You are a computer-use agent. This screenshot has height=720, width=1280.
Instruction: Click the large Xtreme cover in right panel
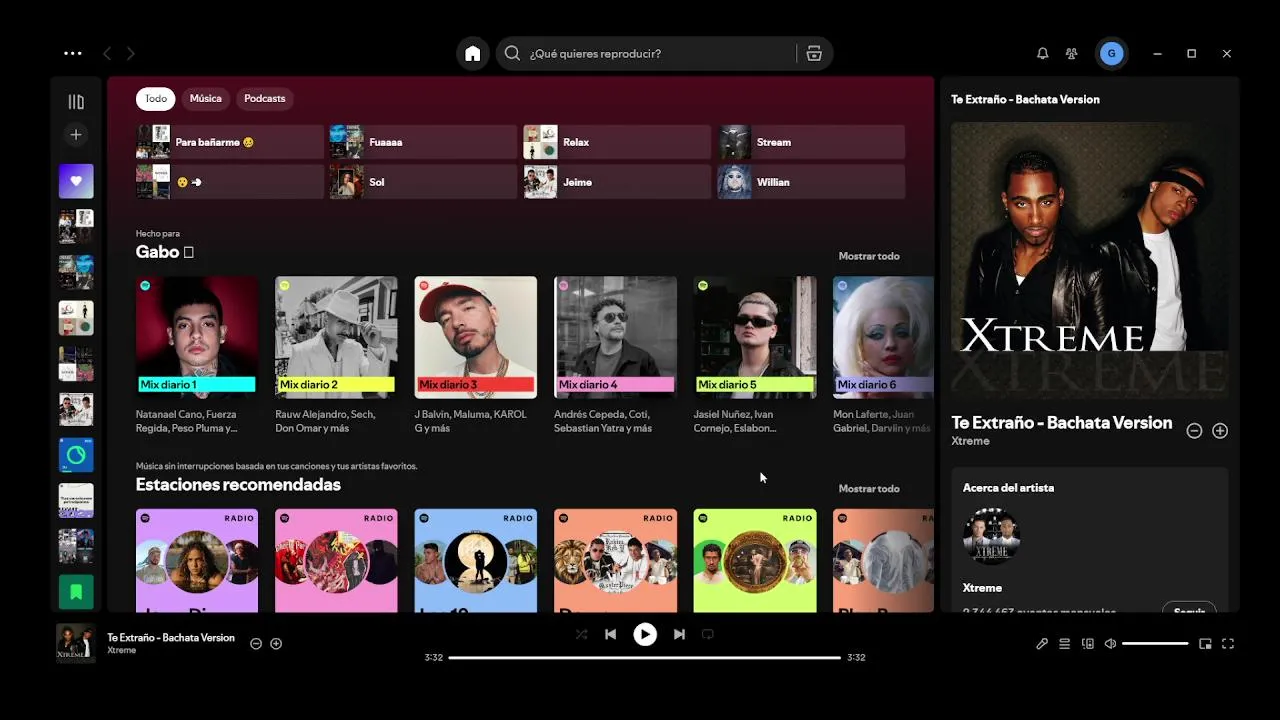click(1090, 259)
